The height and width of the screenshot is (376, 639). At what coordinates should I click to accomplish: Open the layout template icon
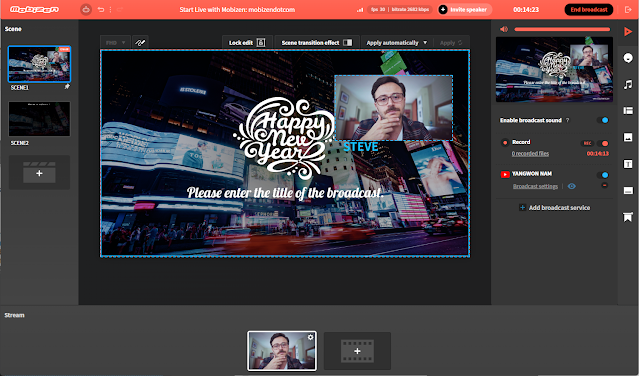tap(628, 110)
